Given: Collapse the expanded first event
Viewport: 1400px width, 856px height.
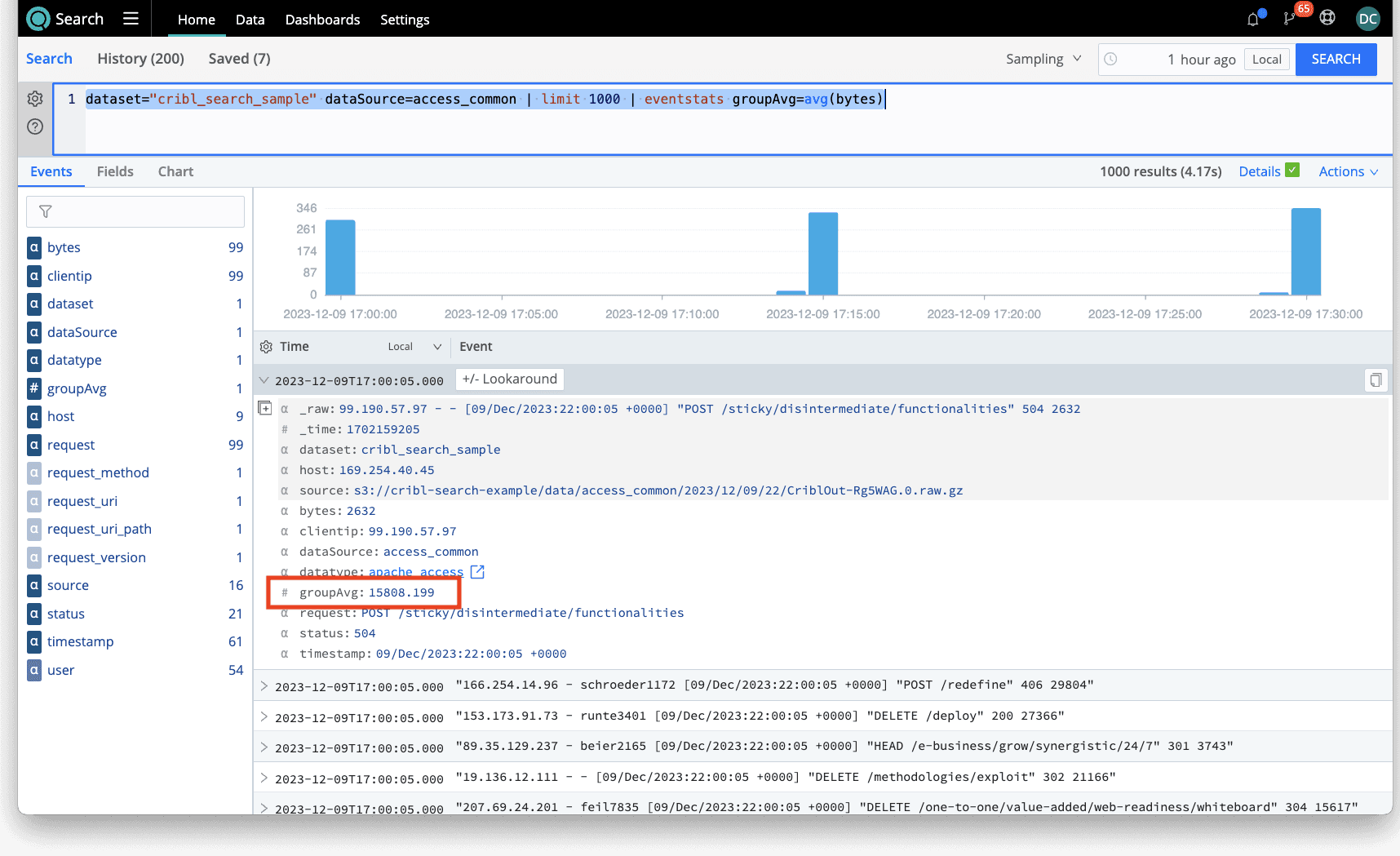Looking at the screenshot, I should coord(264,379).
